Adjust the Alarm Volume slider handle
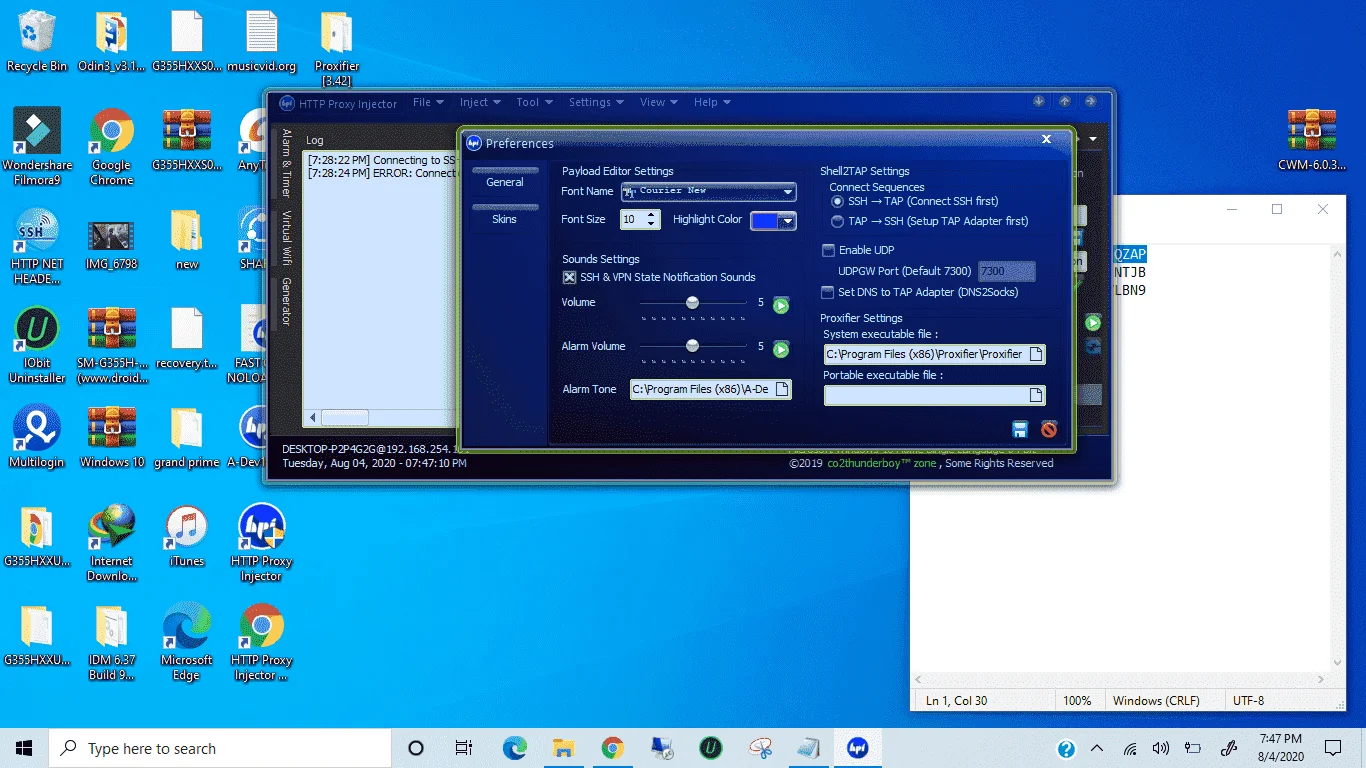Viewport: 1366px width, 768px height. 692,346
